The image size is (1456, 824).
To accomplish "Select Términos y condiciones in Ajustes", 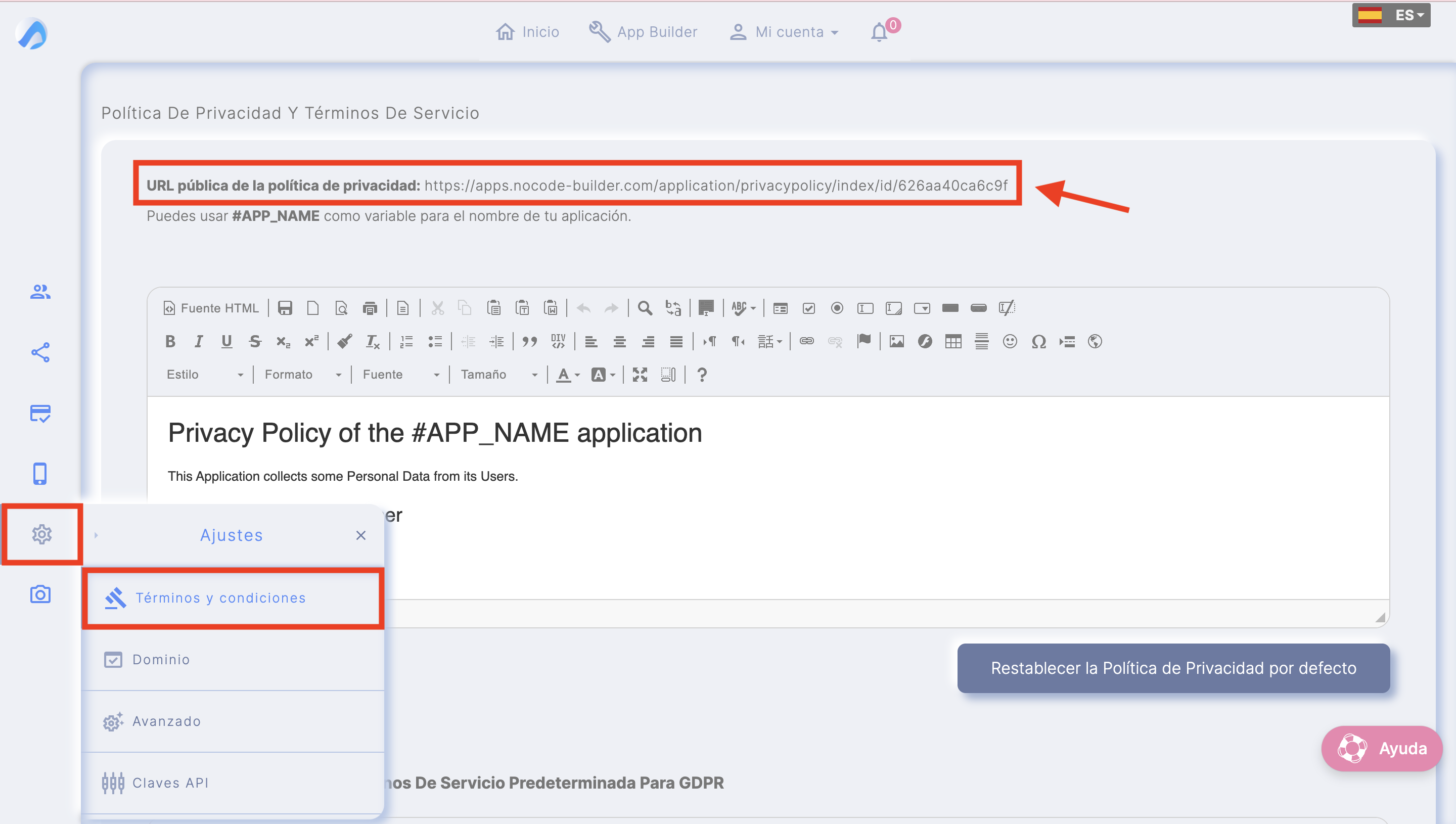I will pyautogui.click(x=233, y=598).
